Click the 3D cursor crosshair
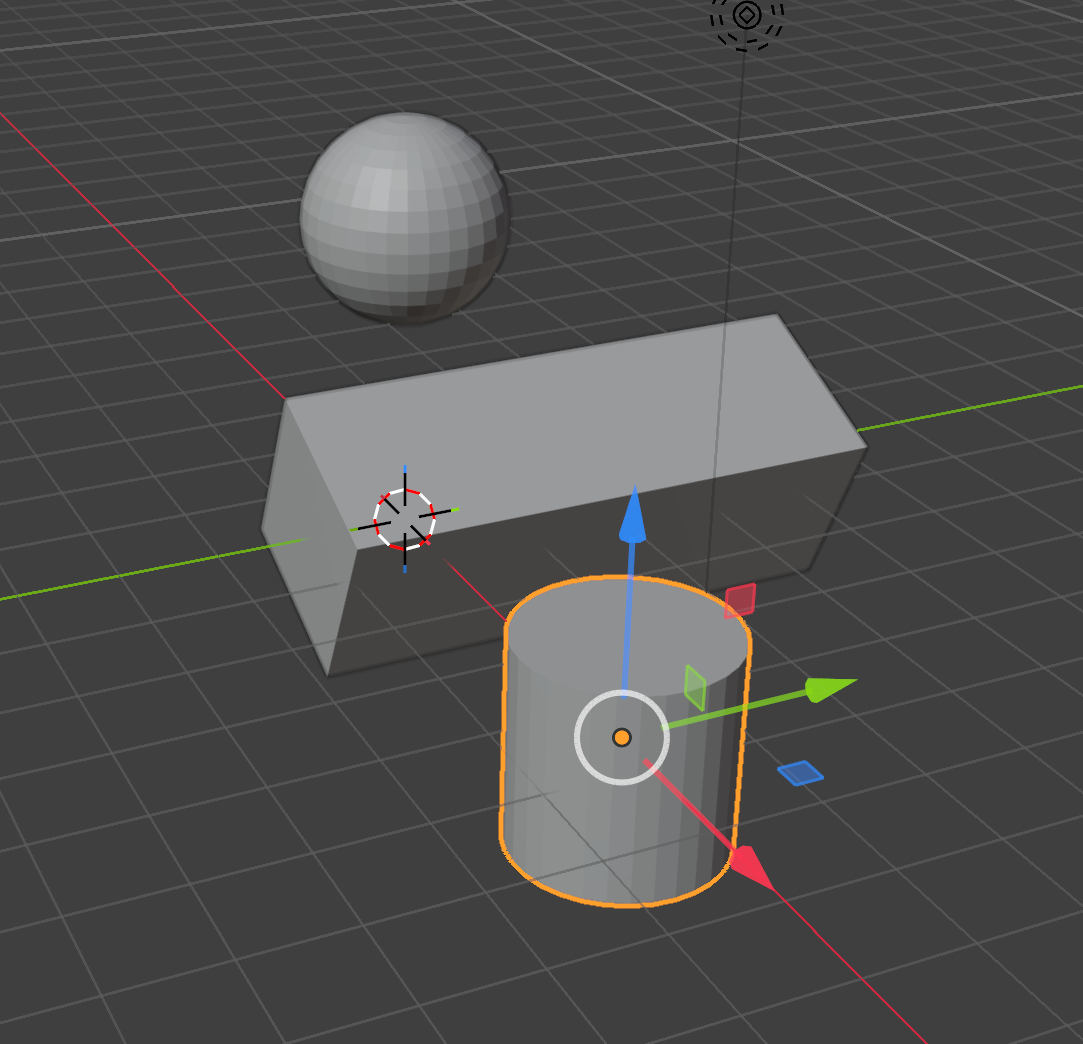 405,519
